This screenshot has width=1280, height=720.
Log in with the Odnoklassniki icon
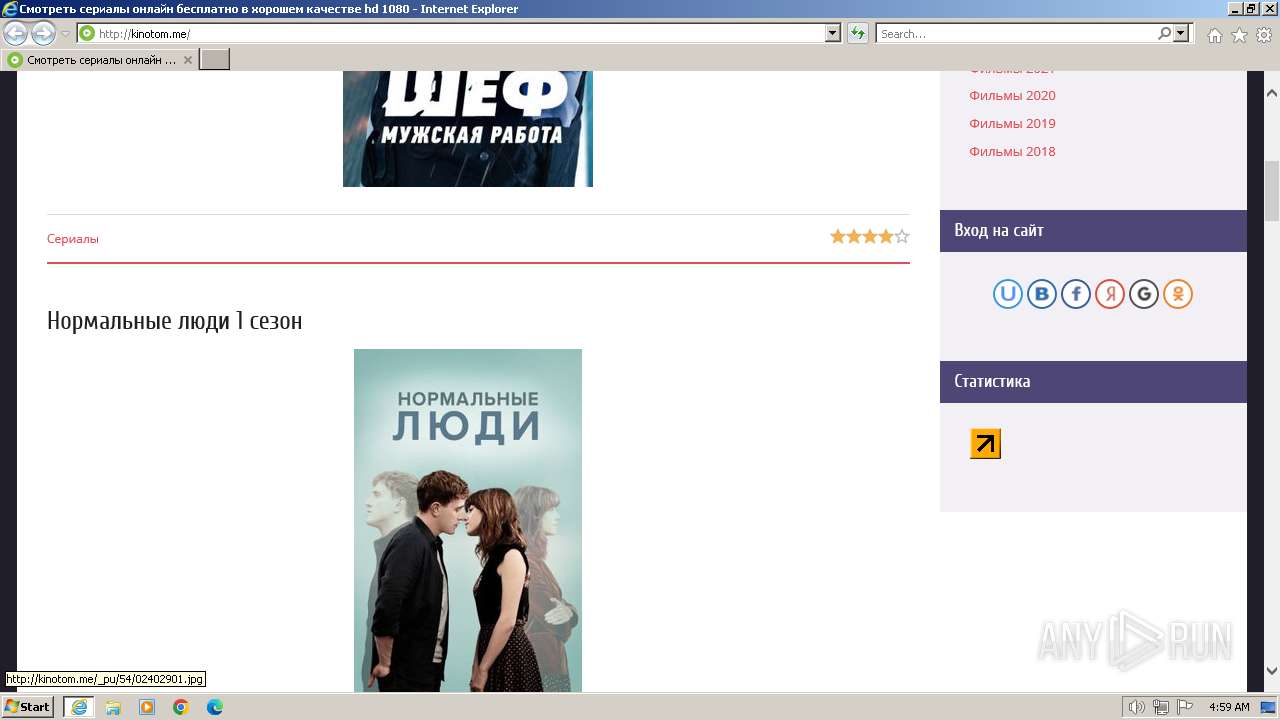tap(1178, 294)
